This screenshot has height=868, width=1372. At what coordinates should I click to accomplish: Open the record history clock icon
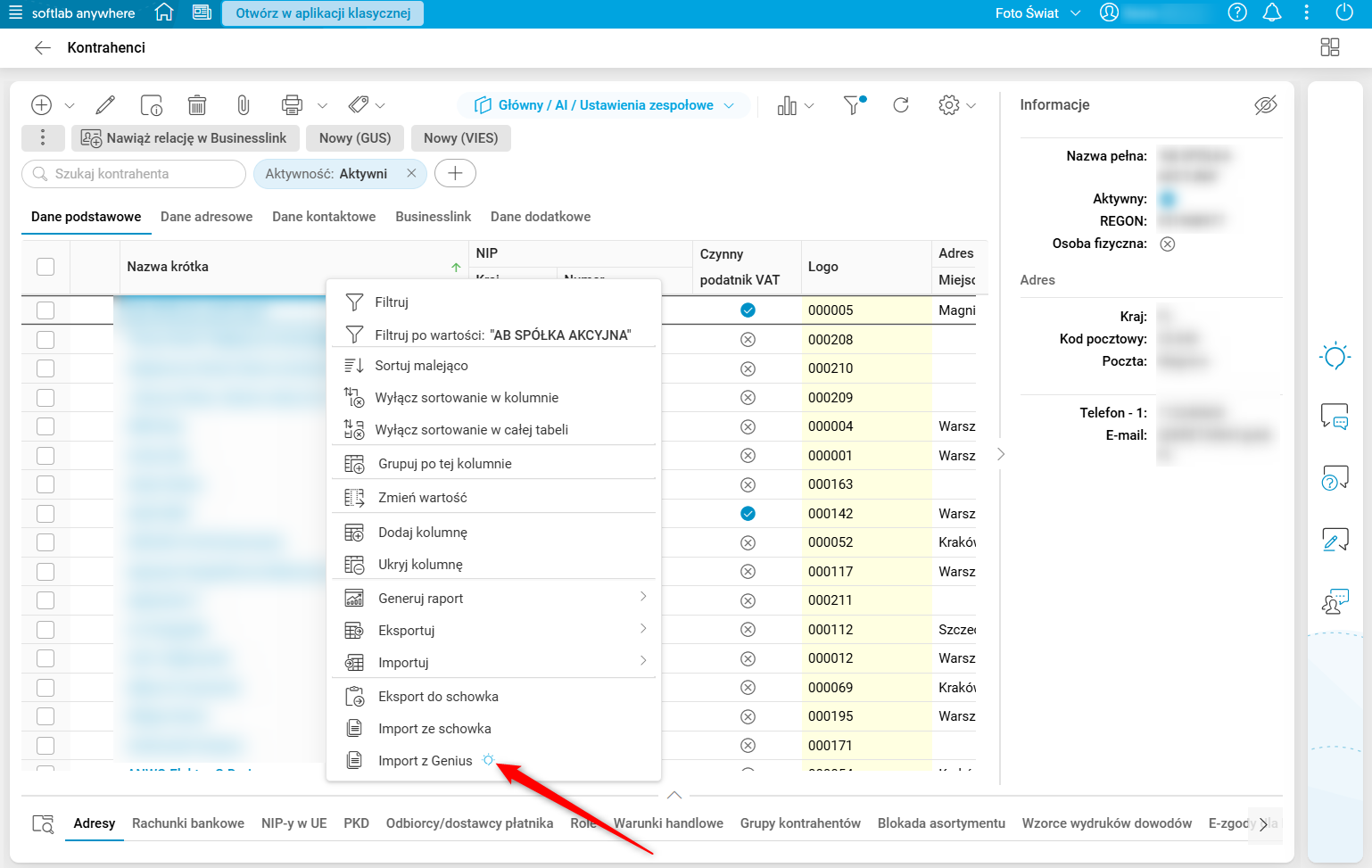[152, 105]
